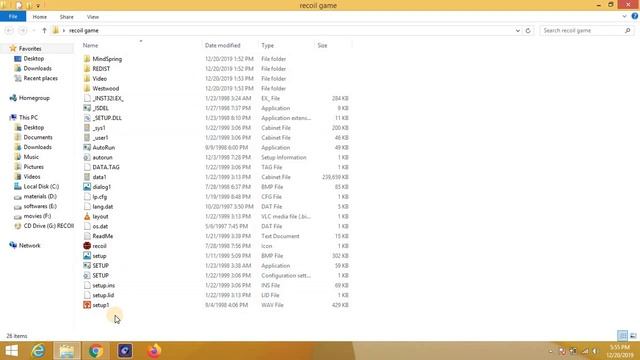The height and width of the screenshot is (360, 640).
Task: Open Videos under This PC
Action: 32,177
